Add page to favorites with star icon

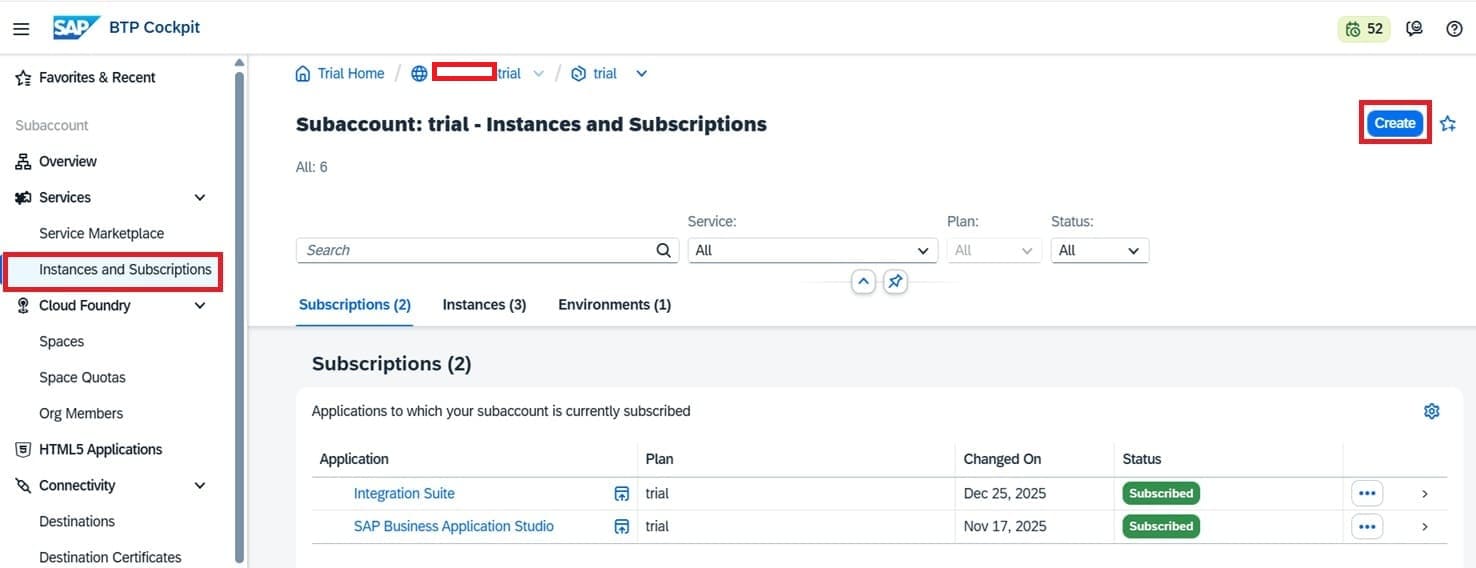click(1448, 124)
